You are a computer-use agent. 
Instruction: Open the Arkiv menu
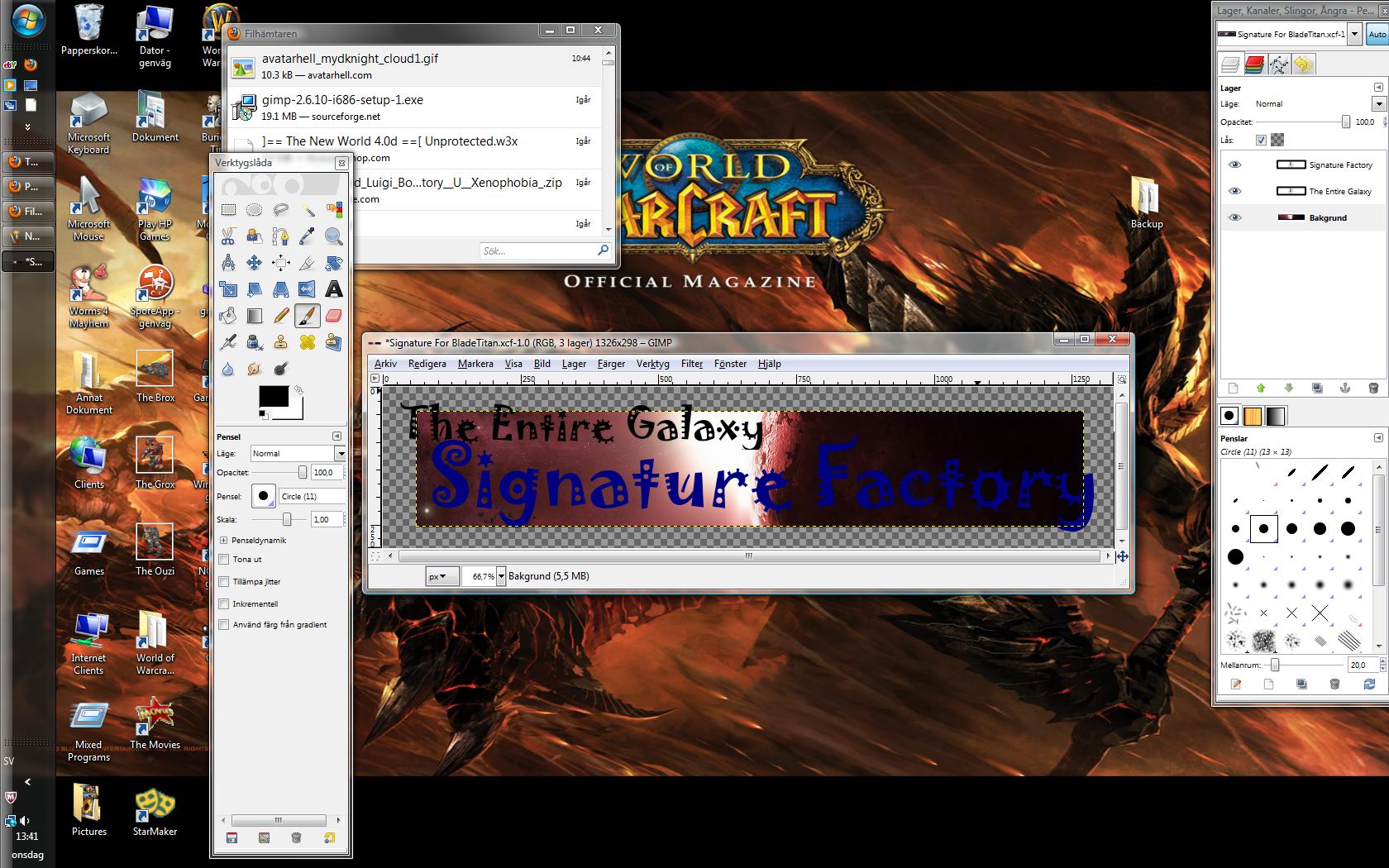point(385,364)
